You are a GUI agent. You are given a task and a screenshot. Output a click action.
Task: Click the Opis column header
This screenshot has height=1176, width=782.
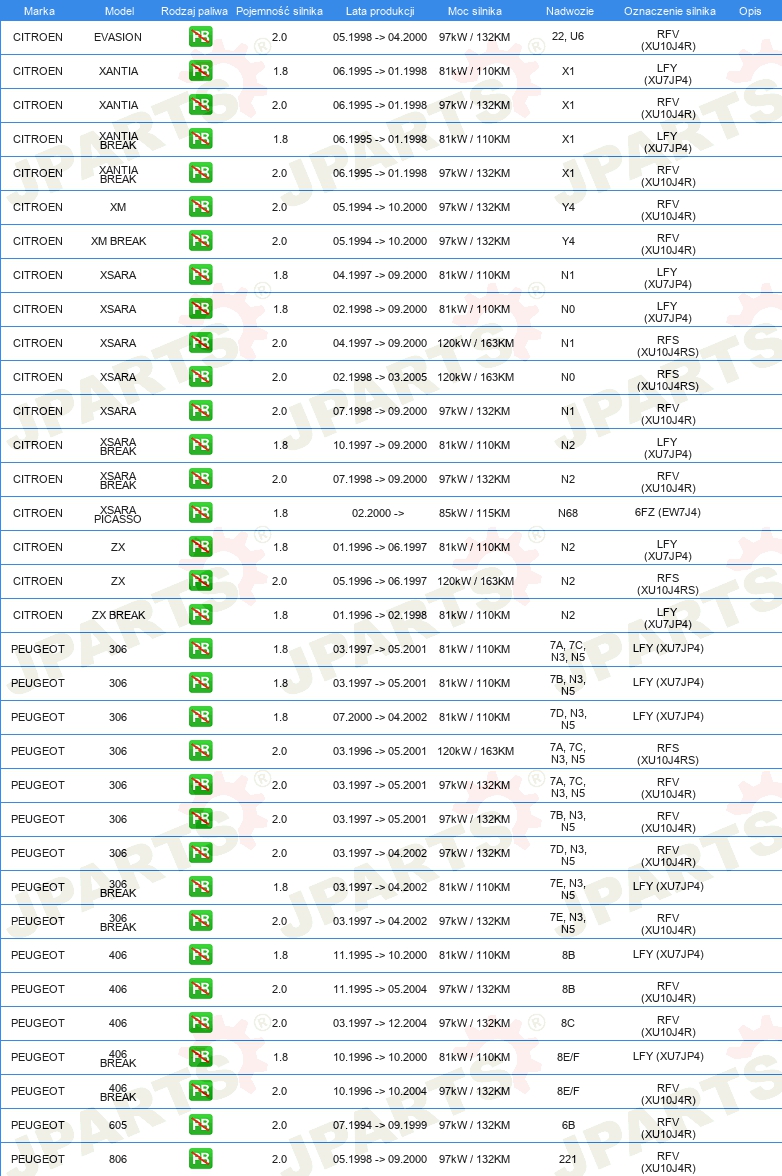[x=750, y=11]
